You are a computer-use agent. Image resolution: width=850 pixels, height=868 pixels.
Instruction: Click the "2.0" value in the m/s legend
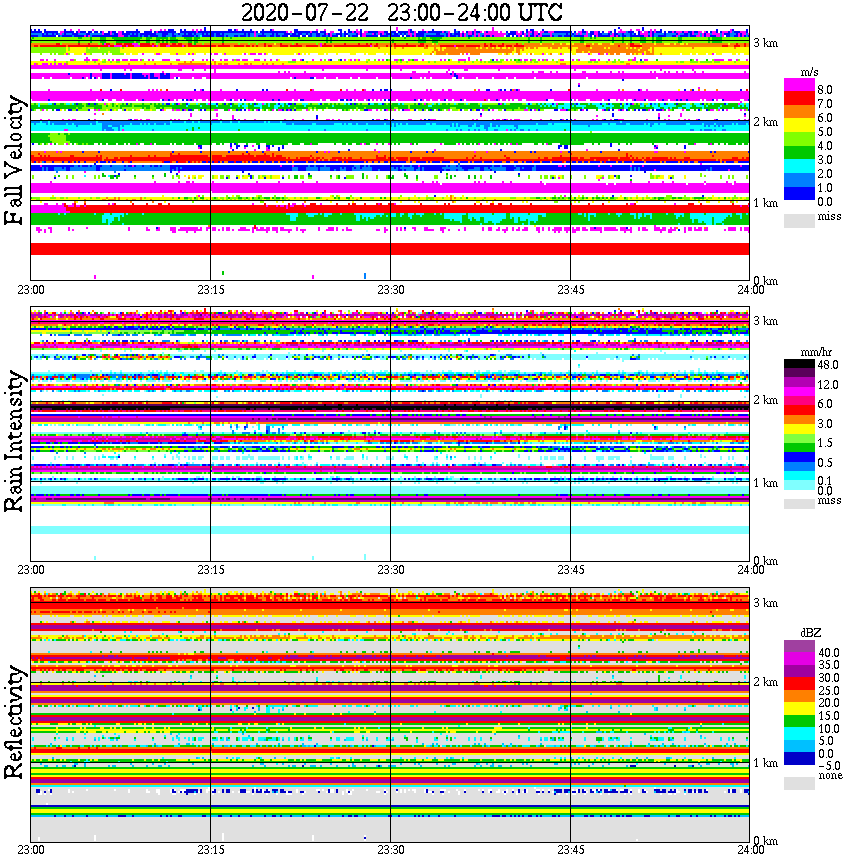(825, 174)
